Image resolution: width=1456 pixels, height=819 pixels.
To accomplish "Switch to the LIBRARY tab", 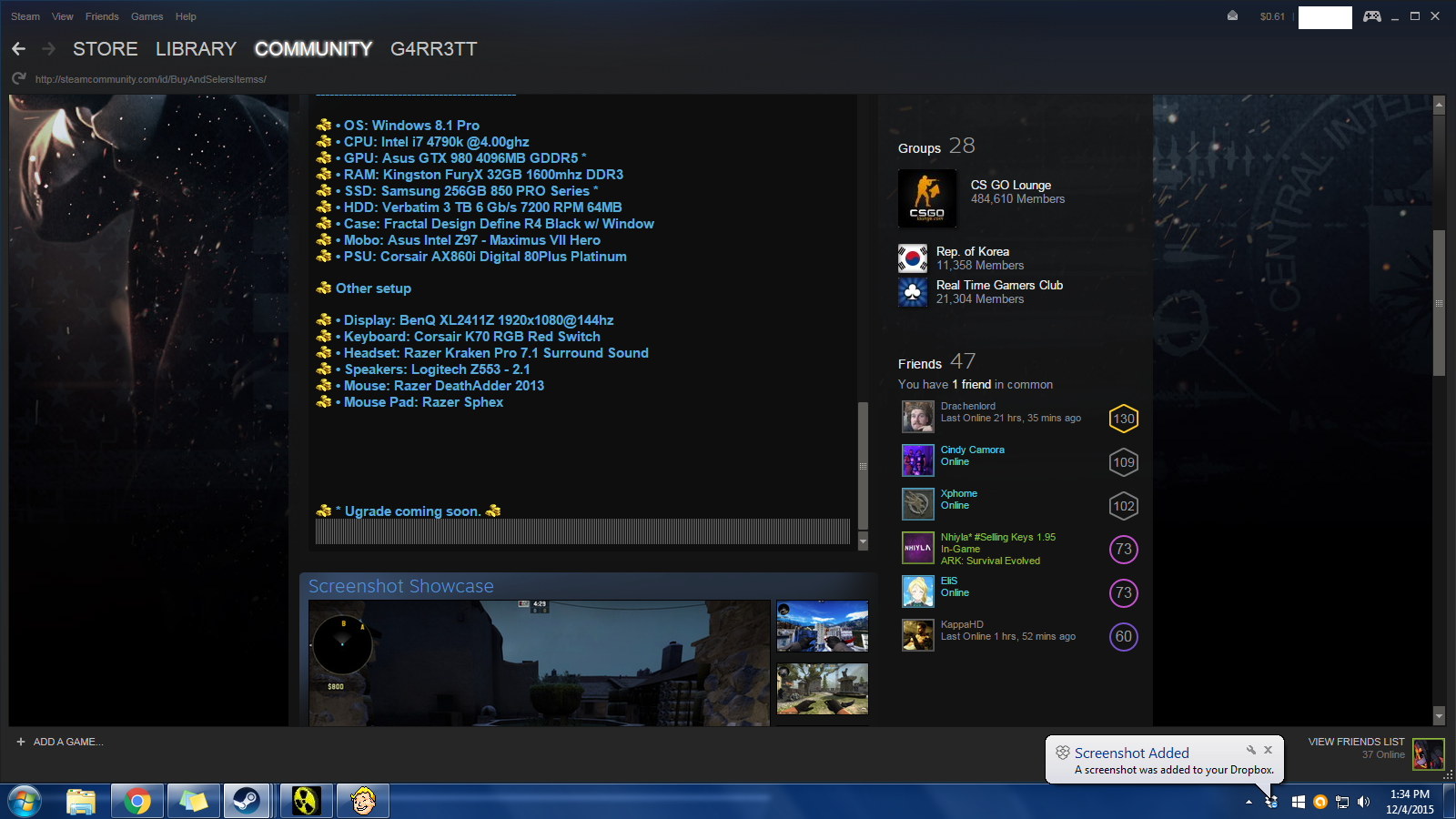I will [x=196, y=49].
